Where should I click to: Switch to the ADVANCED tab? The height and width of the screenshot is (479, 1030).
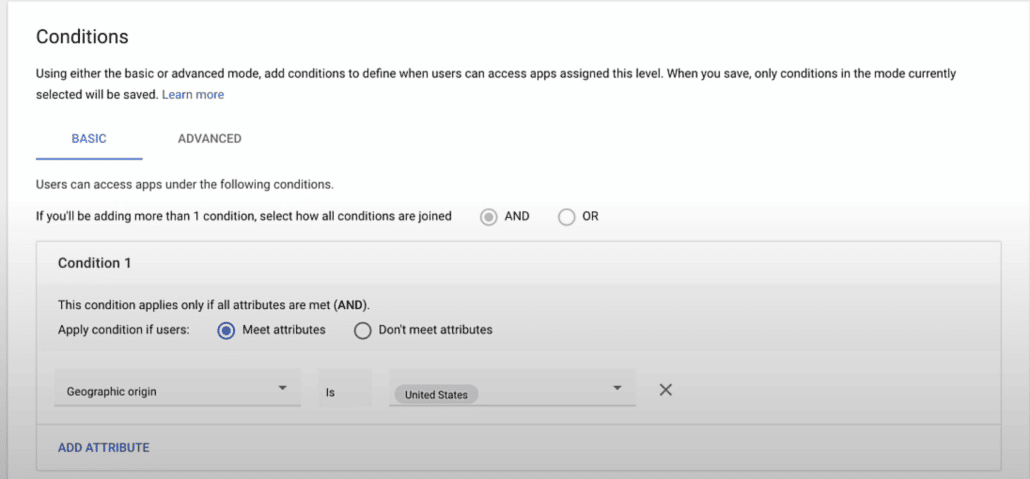210,139
